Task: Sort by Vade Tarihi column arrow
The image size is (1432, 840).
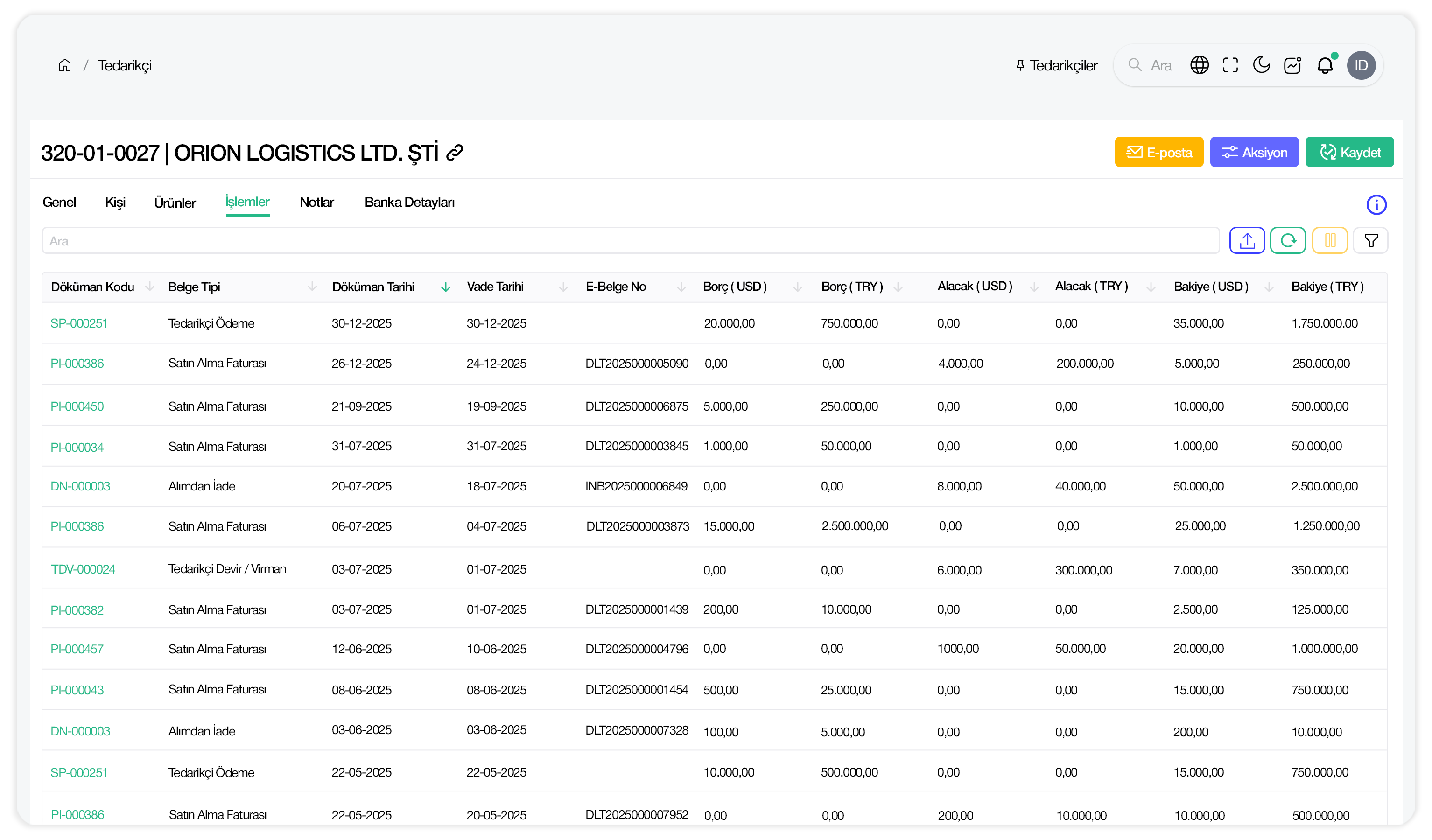Action: pyautogui.click(x=563, y=287)
